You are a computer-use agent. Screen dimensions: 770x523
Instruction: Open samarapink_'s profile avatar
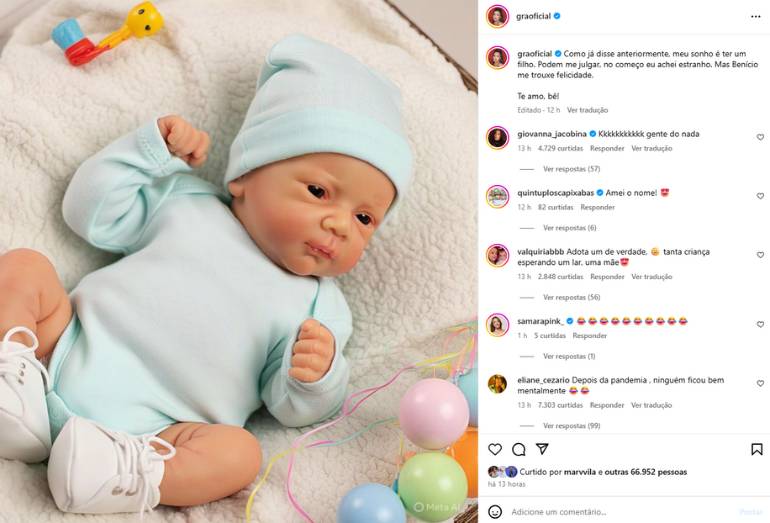[497, 325]
